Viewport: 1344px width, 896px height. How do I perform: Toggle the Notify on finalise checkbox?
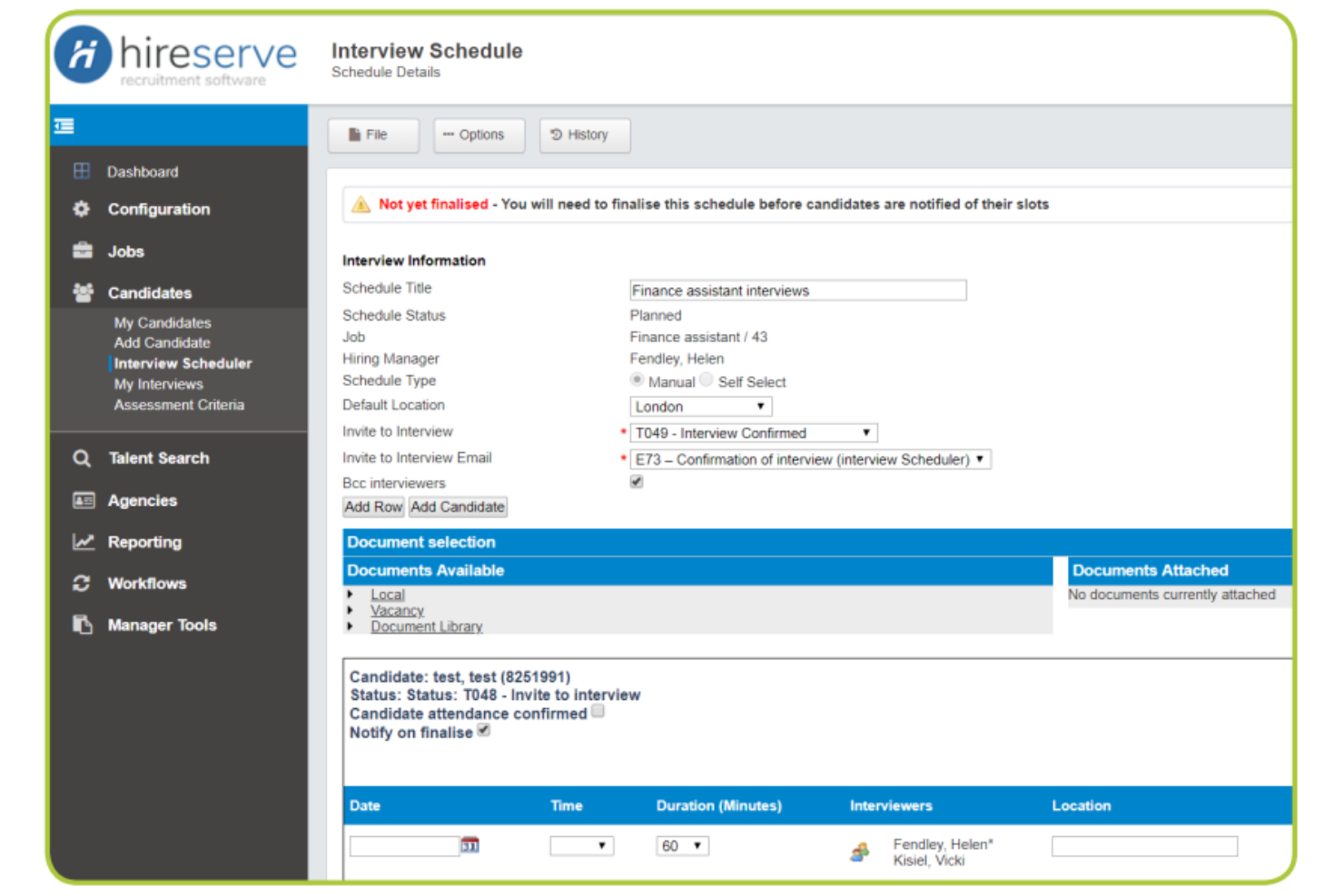(x=484, y=730)
